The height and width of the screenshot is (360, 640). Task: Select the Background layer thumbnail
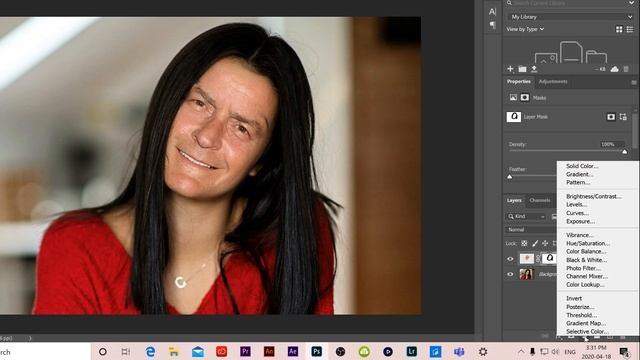pos(527,274)
